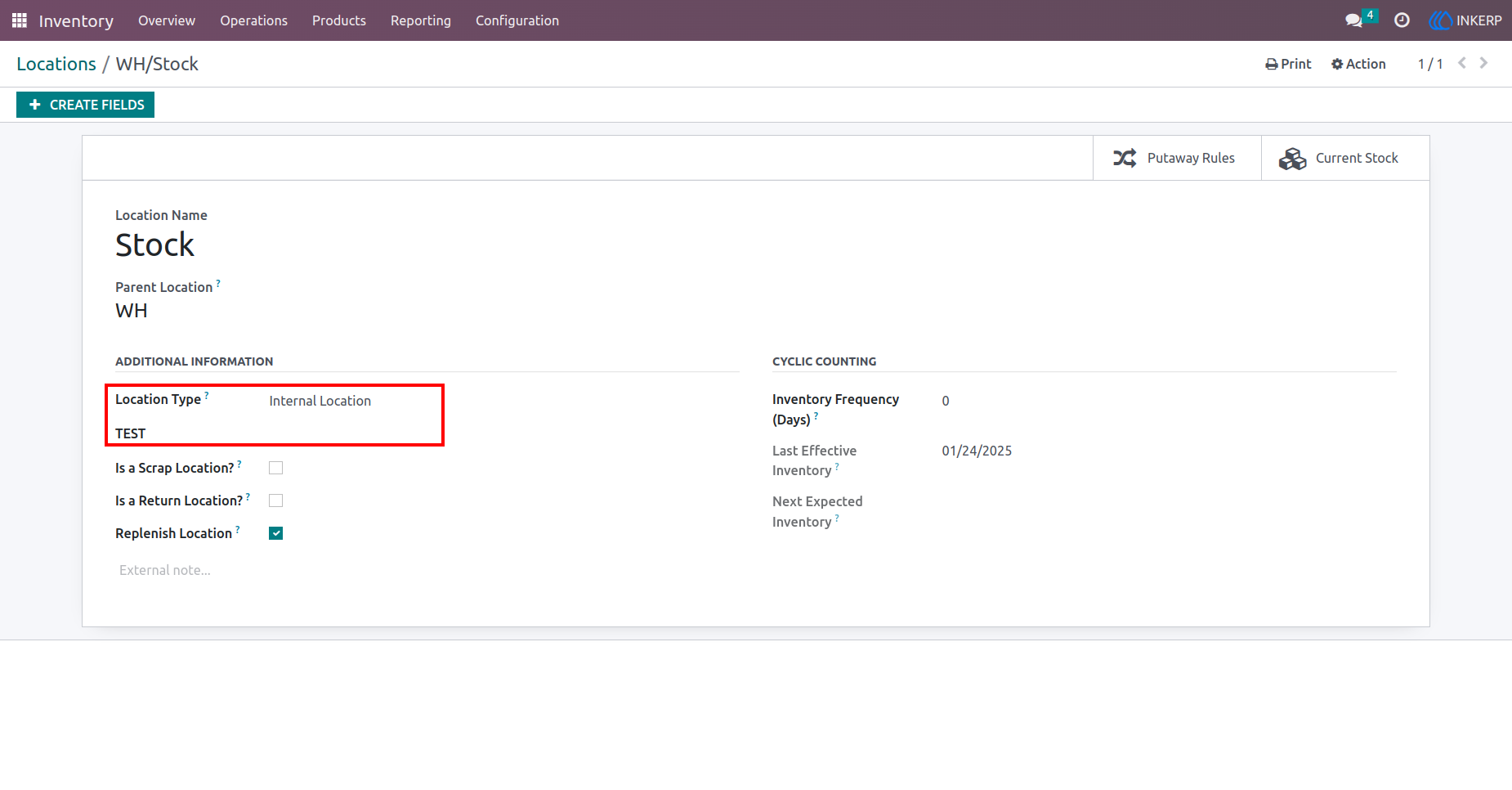Click the 01/24/2025 date value
This screenshot has width=1512, height=790.
[x=977, y=451]
